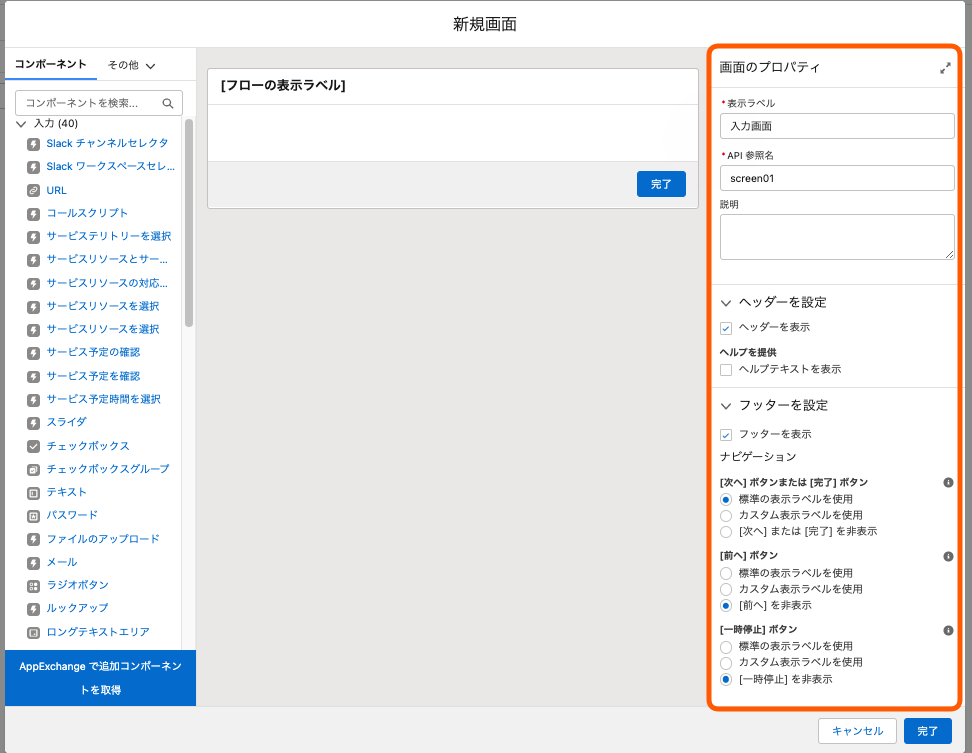Select 標準の表示ラベルを使用 under [前へ] ボタン
Image resolution: width=972 pixels, height=753 pixels.
726,573
